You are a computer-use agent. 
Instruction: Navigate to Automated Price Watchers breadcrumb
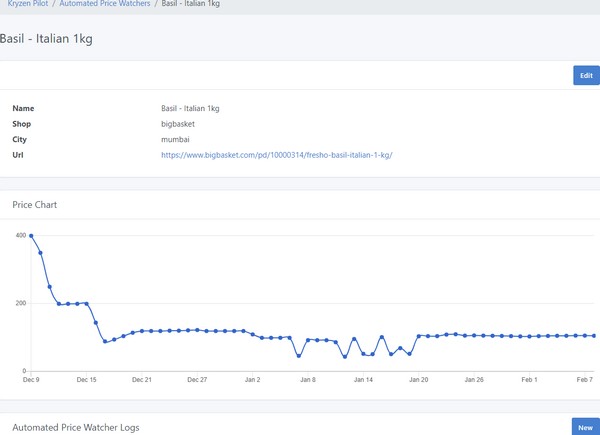click(105, 4)
